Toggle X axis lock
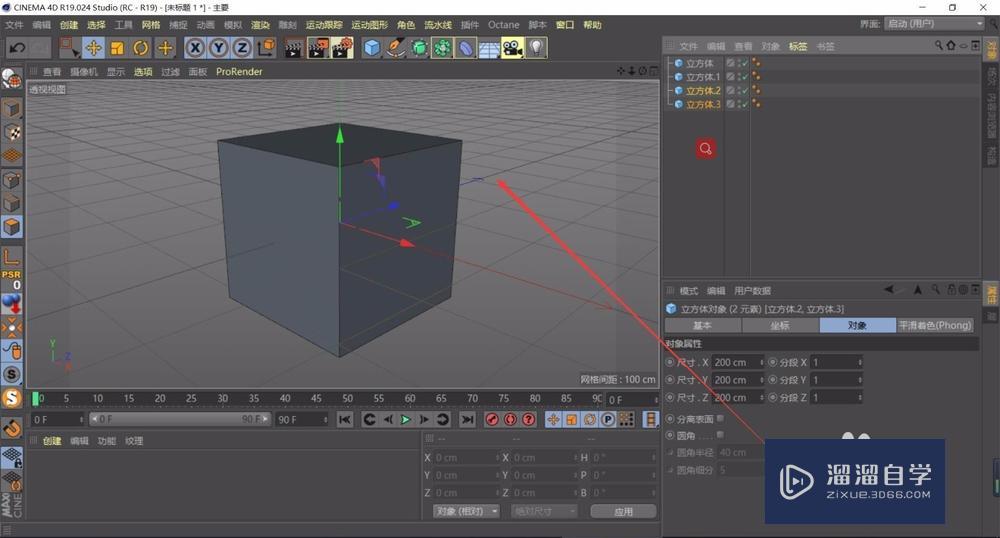Screen dimensions: 1000x538 pyautogui.click(x=195, y=48)
